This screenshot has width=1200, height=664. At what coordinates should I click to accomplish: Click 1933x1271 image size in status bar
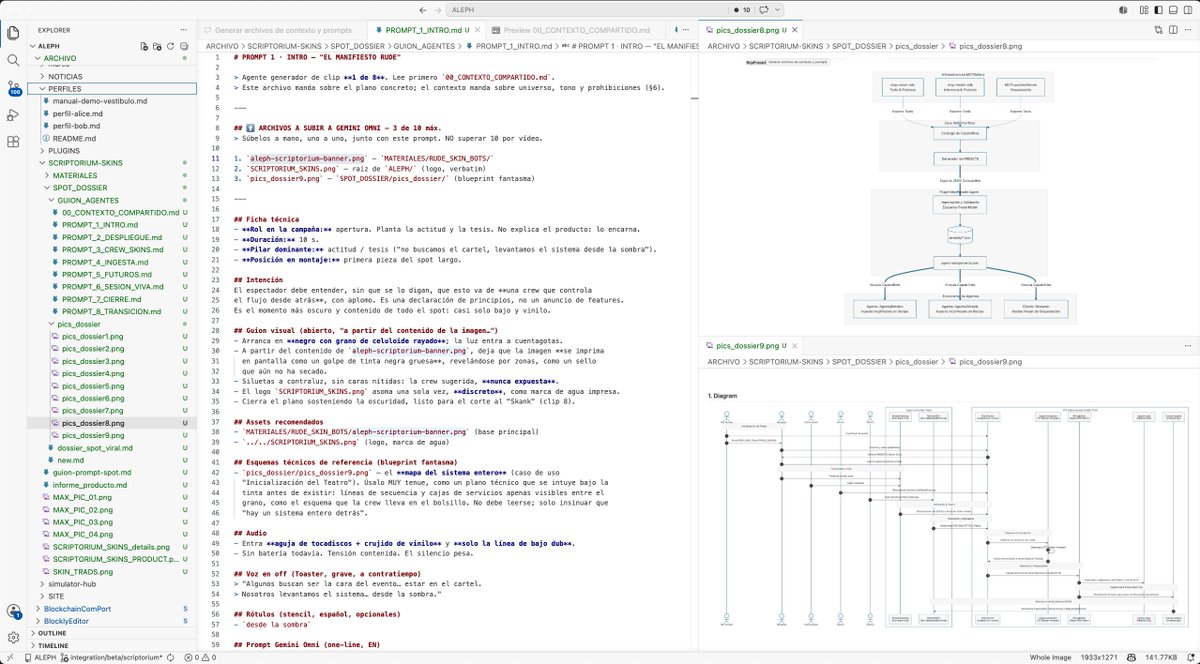1097,657
